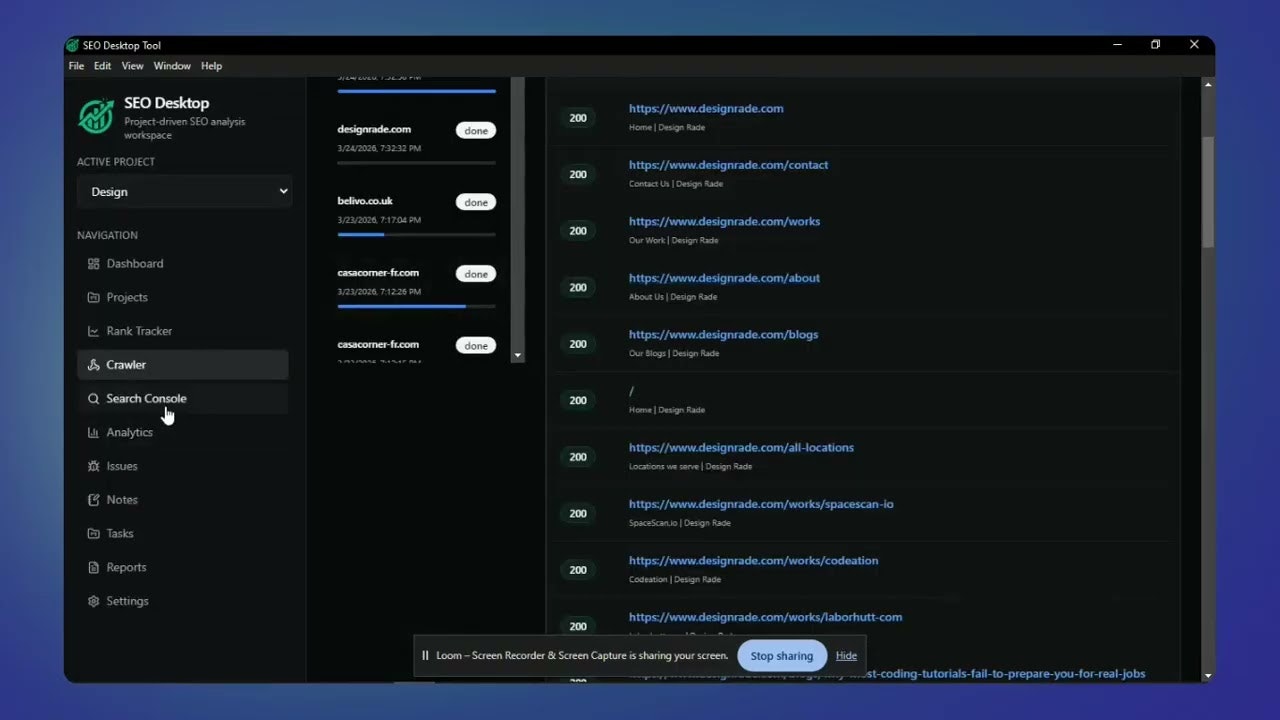
Task: Go to the Issues page
Action: point(182,466)
